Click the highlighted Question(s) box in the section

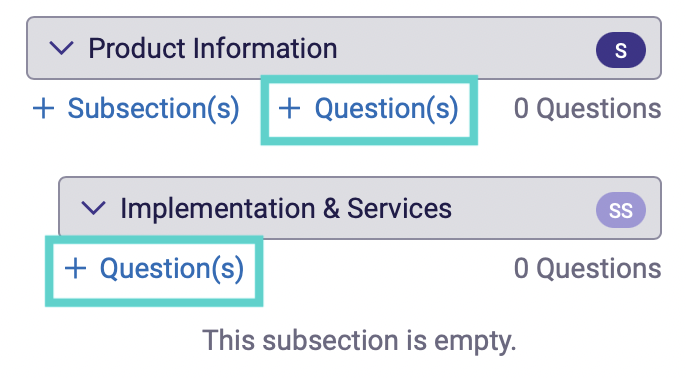(369, 110)
